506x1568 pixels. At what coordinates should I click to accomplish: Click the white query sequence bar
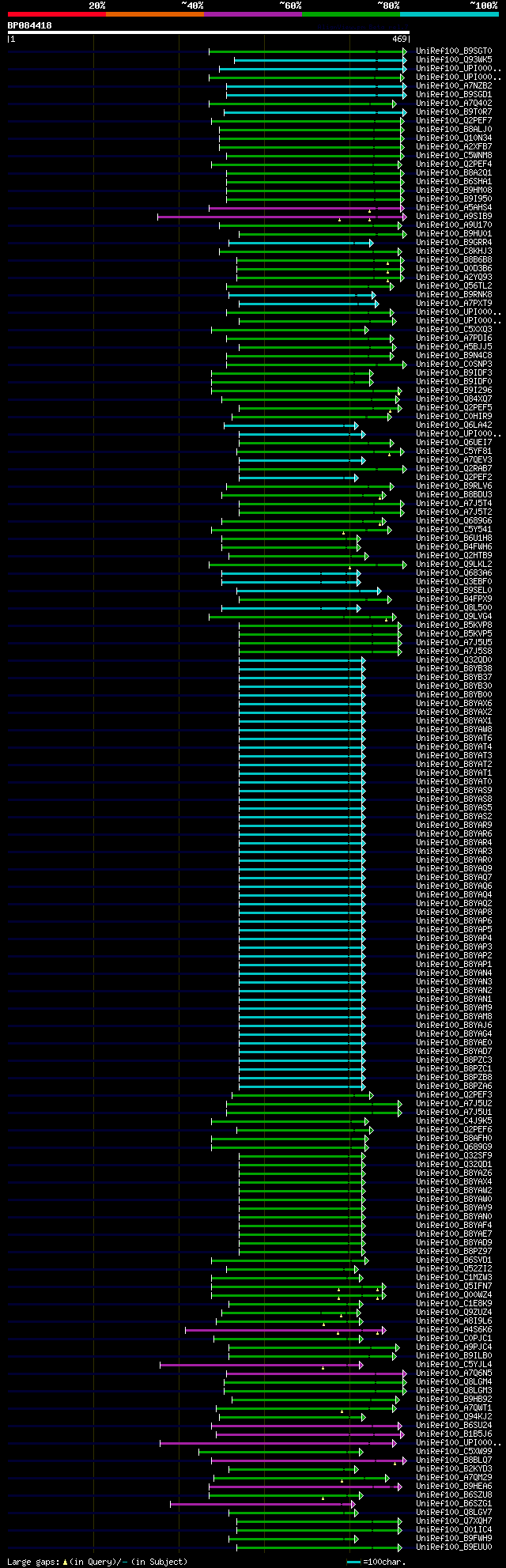(208, 32)
